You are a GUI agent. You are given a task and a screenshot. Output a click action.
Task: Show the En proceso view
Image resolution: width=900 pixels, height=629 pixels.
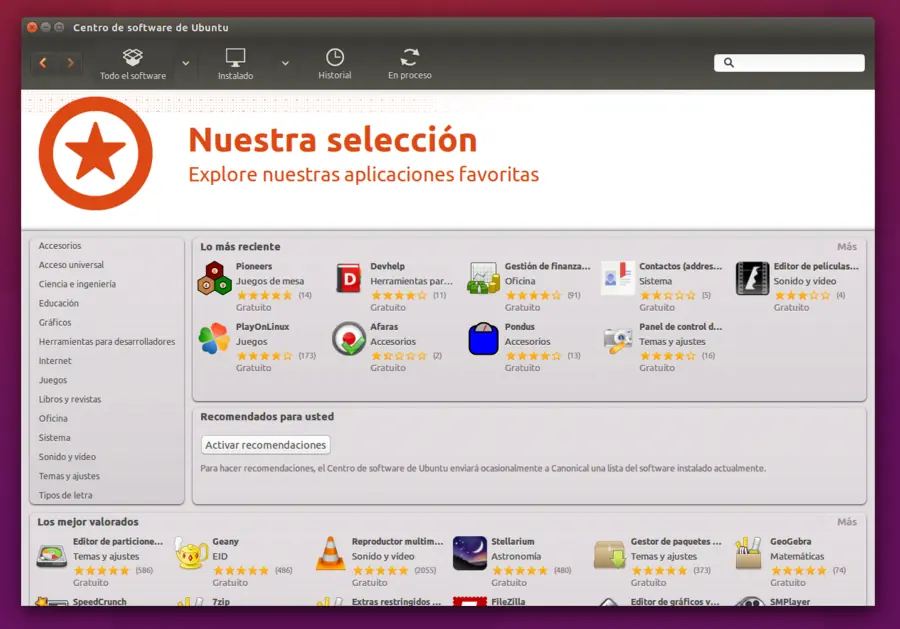[409, 64]
